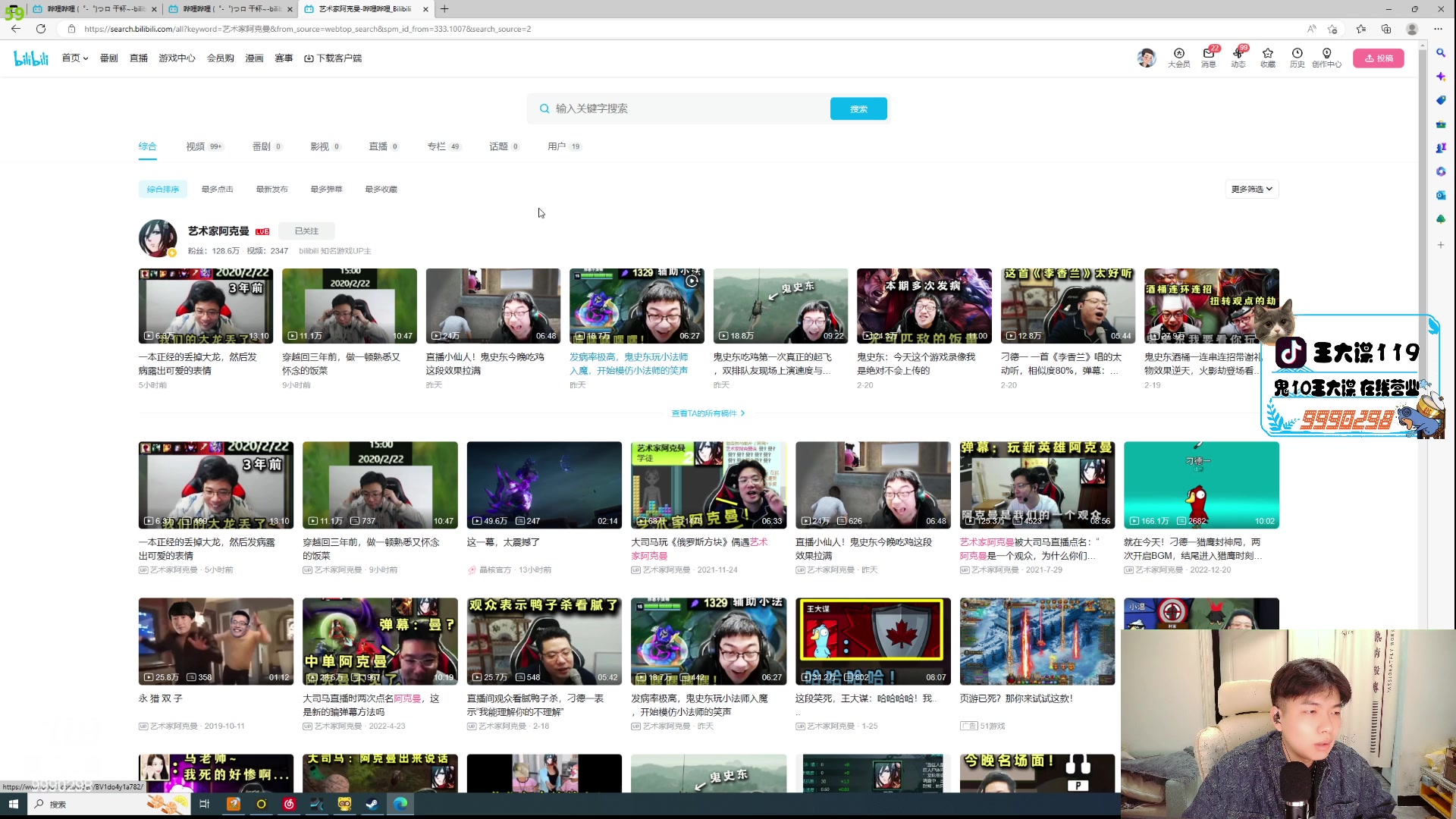Open browser favorites list icon
Image resolution: width=1456 pixels, height=819 pixels.
(1361, 29)
